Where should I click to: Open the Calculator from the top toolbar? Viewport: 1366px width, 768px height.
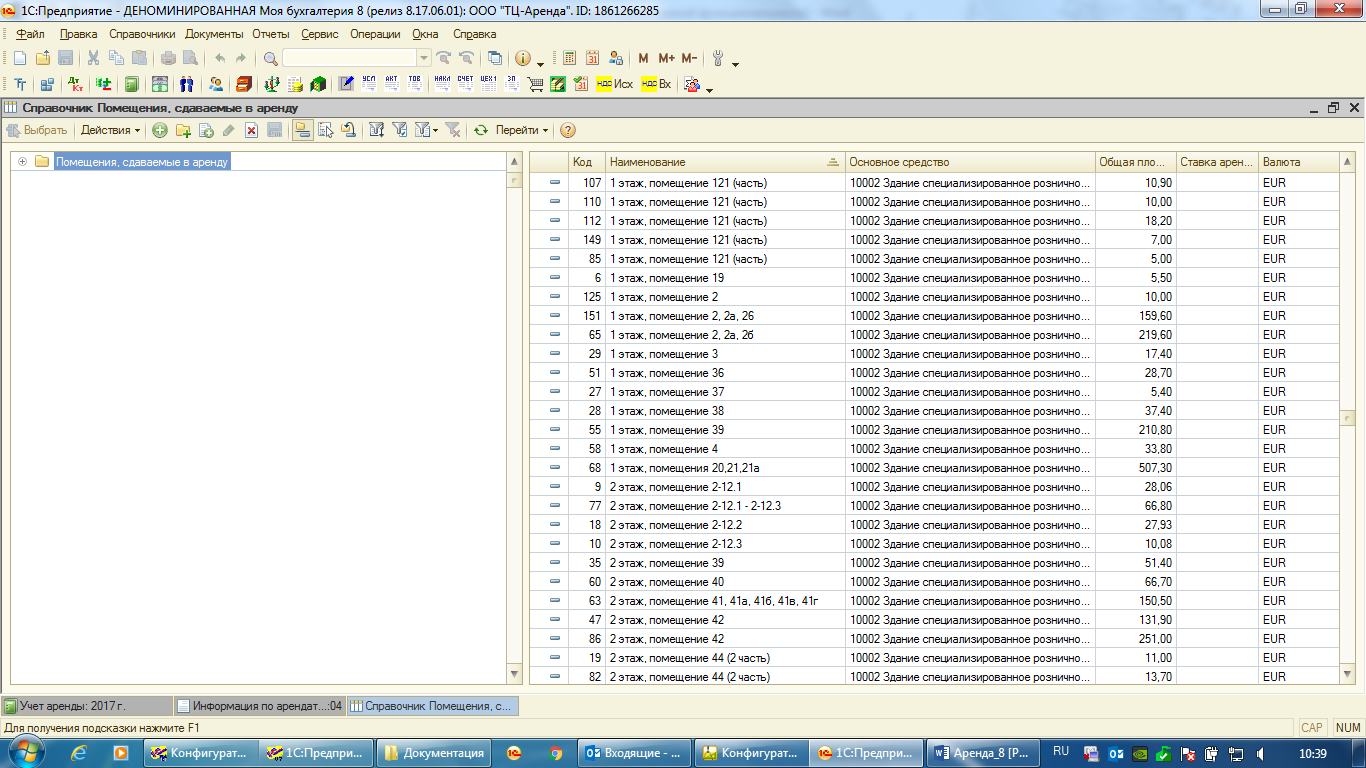pos(569,58)
